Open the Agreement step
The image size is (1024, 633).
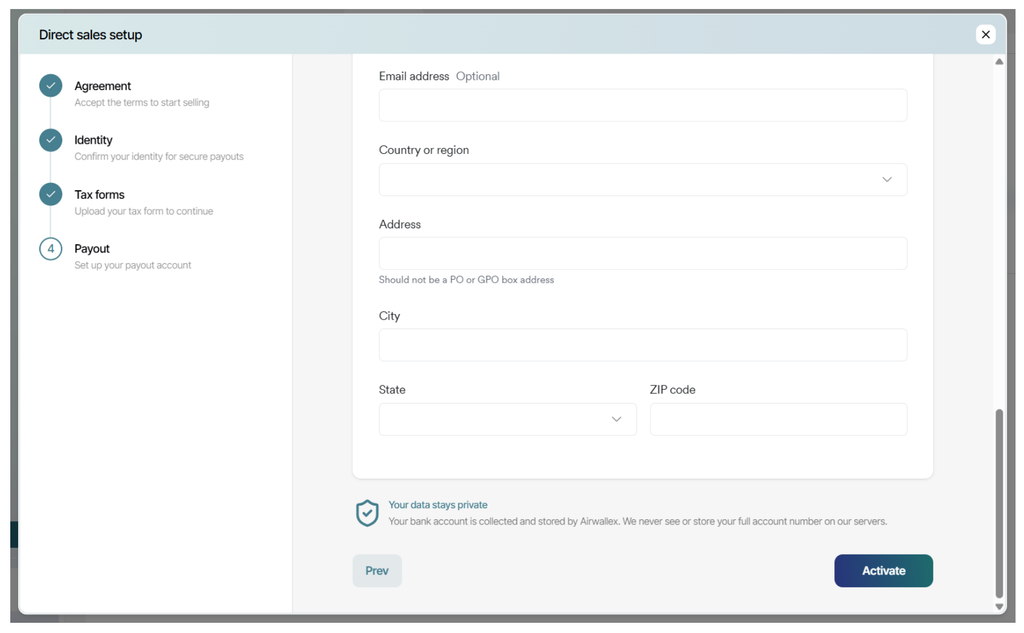(103, 86)
